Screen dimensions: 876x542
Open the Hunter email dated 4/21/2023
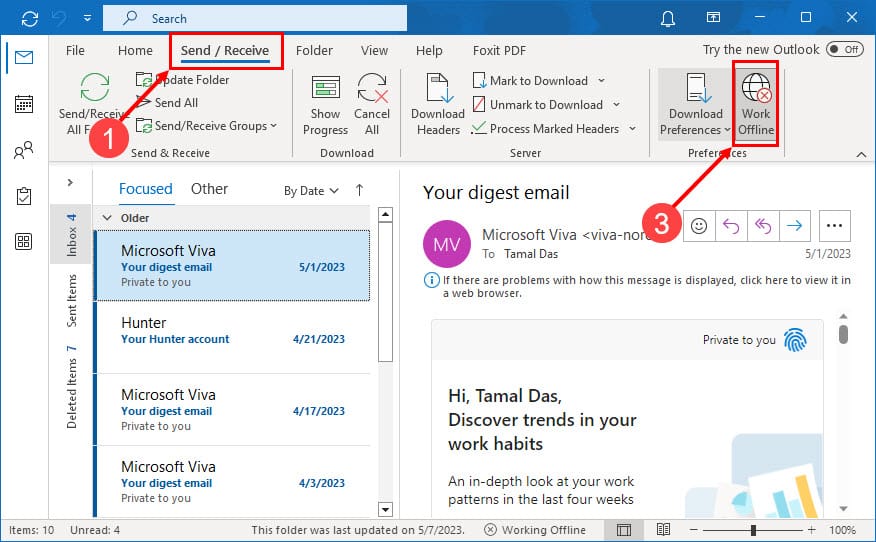232,337
